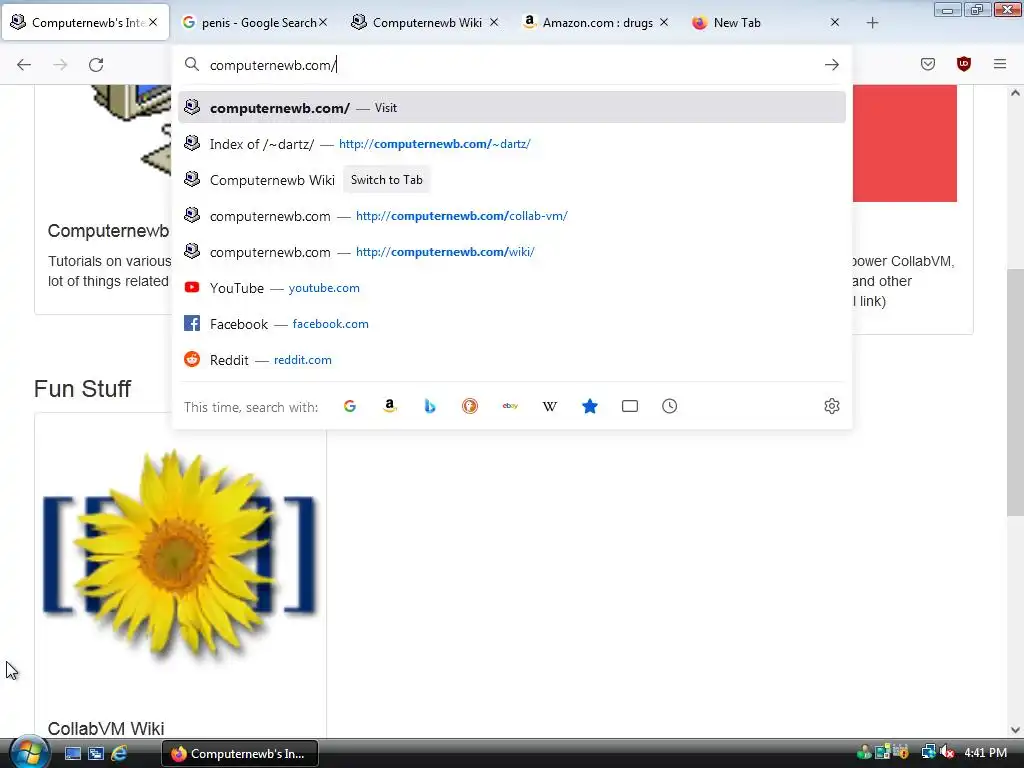The width and height of the screenshot is (1024, 768).
Task: Choose the YouTube youtube.com suggestion
Action: [x=511, y=287]
